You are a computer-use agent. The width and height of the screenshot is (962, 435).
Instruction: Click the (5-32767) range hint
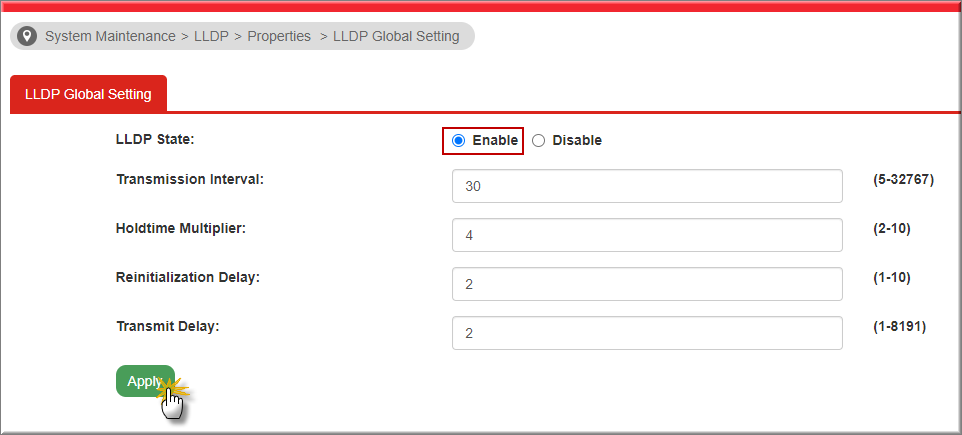(903, 180)
